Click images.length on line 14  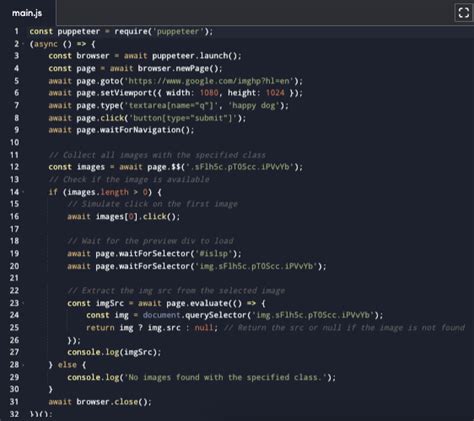click(x=98, y=192)
